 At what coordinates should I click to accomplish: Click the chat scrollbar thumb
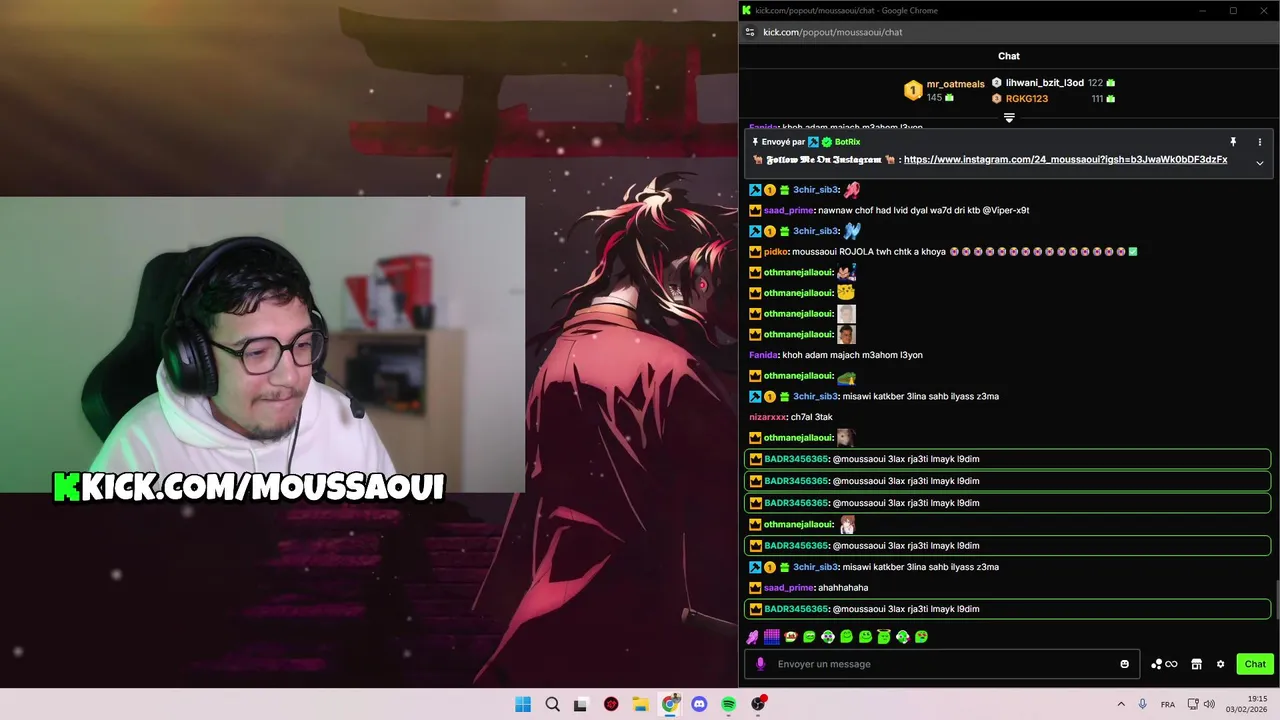tap(1276, 600)
